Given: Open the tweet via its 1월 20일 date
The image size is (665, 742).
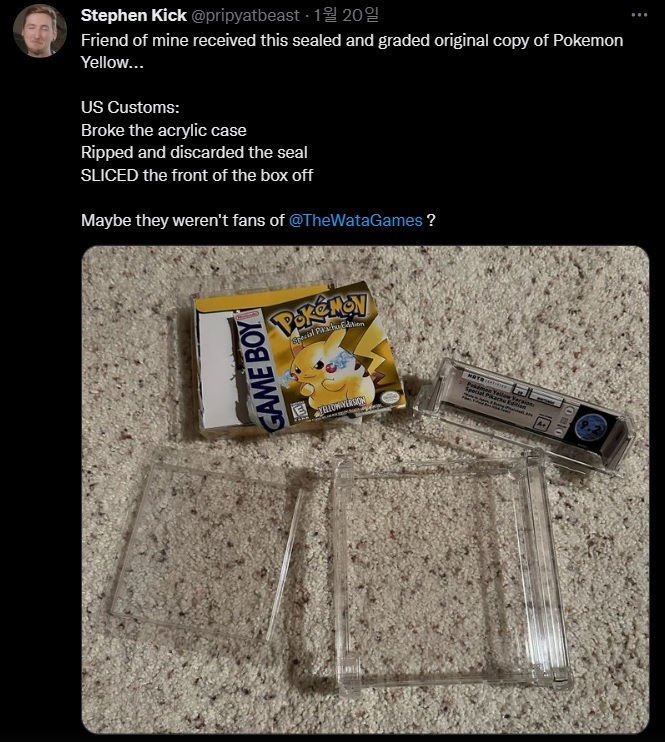Looking at the screenshot, I should click(x=346, y=16).
